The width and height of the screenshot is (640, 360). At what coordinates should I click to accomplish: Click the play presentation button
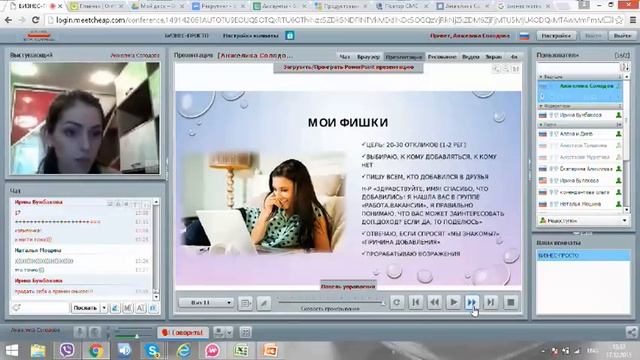coord(453,302)
